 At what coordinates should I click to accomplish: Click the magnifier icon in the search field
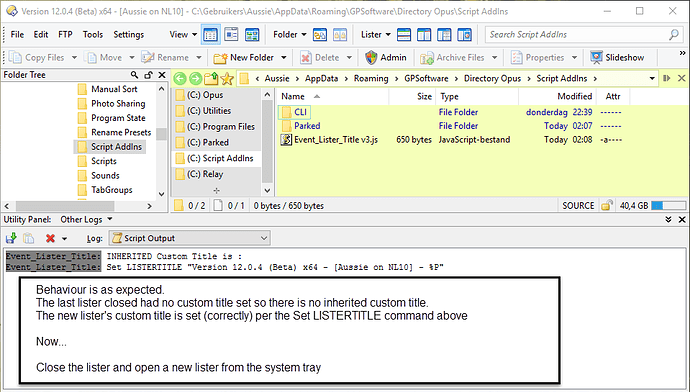pyautogui.click(x=673, y=34)
